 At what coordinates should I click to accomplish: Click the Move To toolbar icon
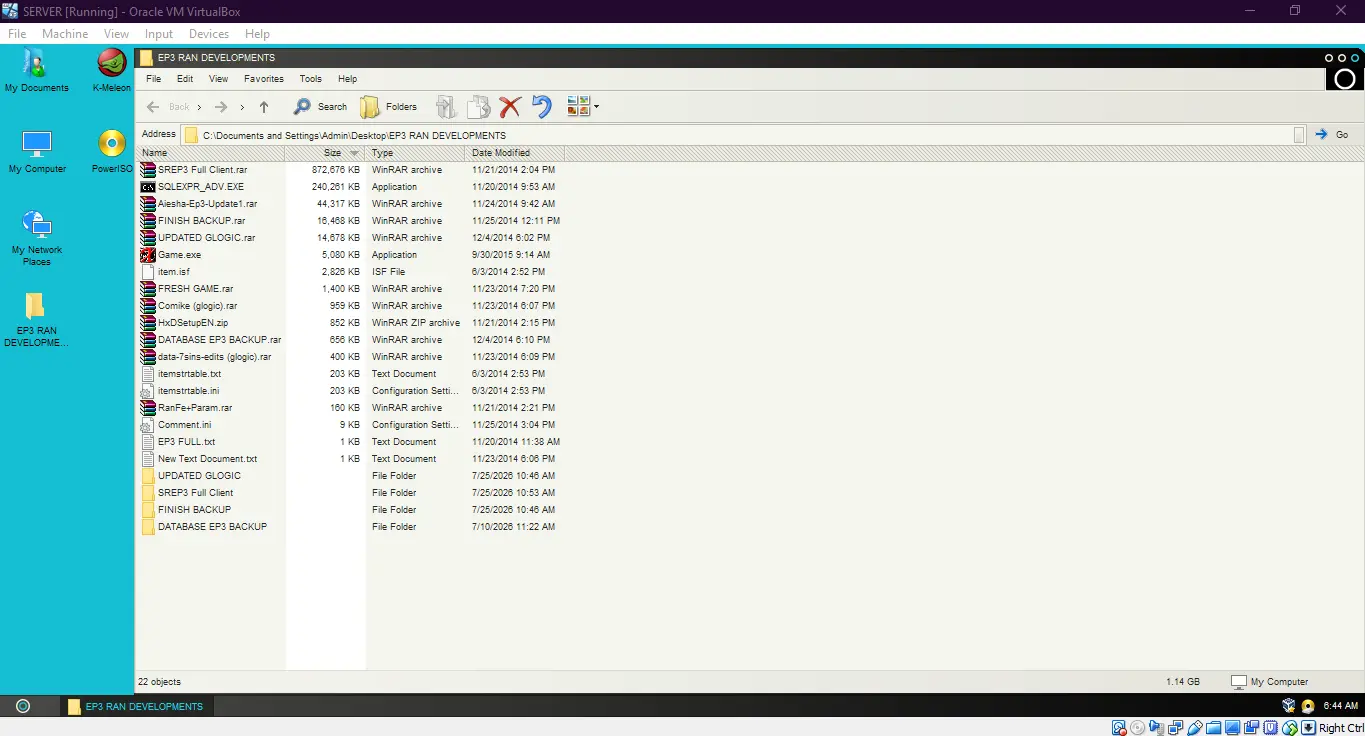tap(446, 107)
